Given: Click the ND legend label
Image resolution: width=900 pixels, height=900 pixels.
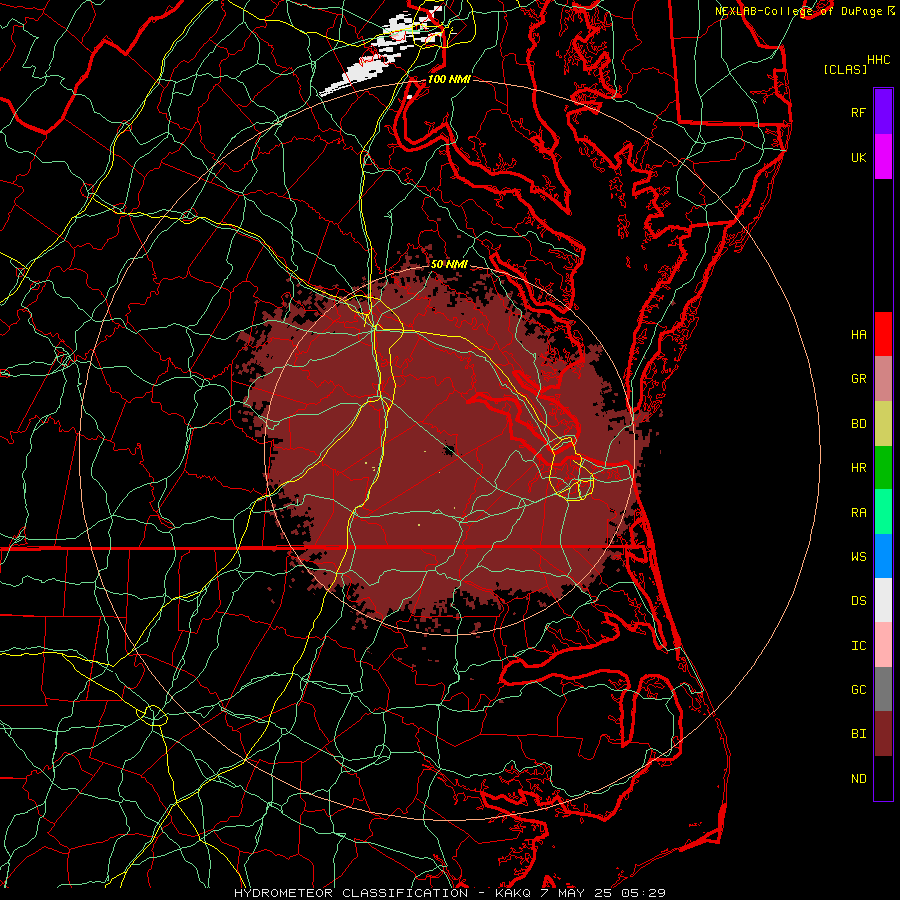Looking at the screenshot, I should click(858, 779).
